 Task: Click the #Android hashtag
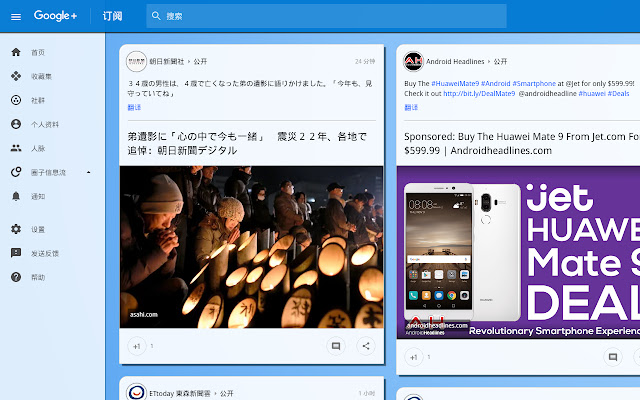click(496, 84)
